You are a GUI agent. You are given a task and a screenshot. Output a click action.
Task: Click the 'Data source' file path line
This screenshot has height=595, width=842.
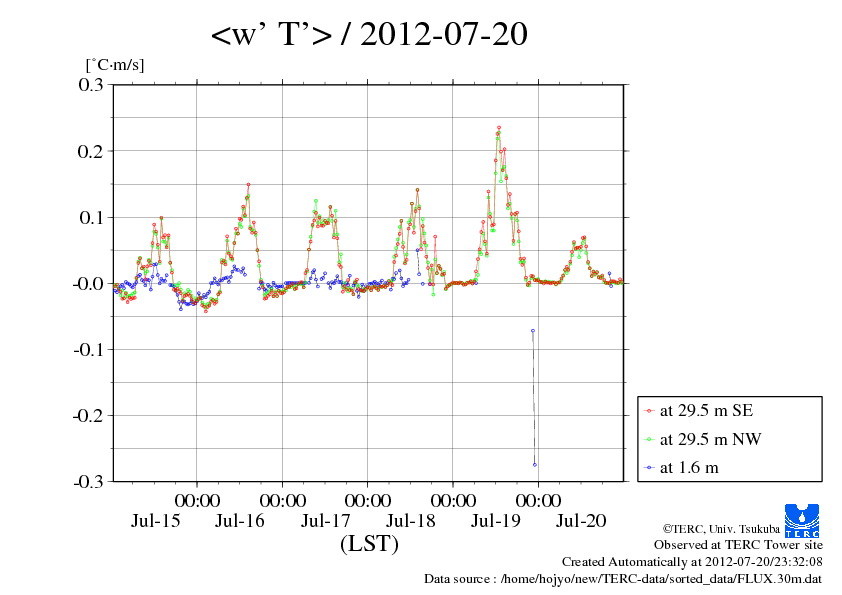(x=623, y=579)
